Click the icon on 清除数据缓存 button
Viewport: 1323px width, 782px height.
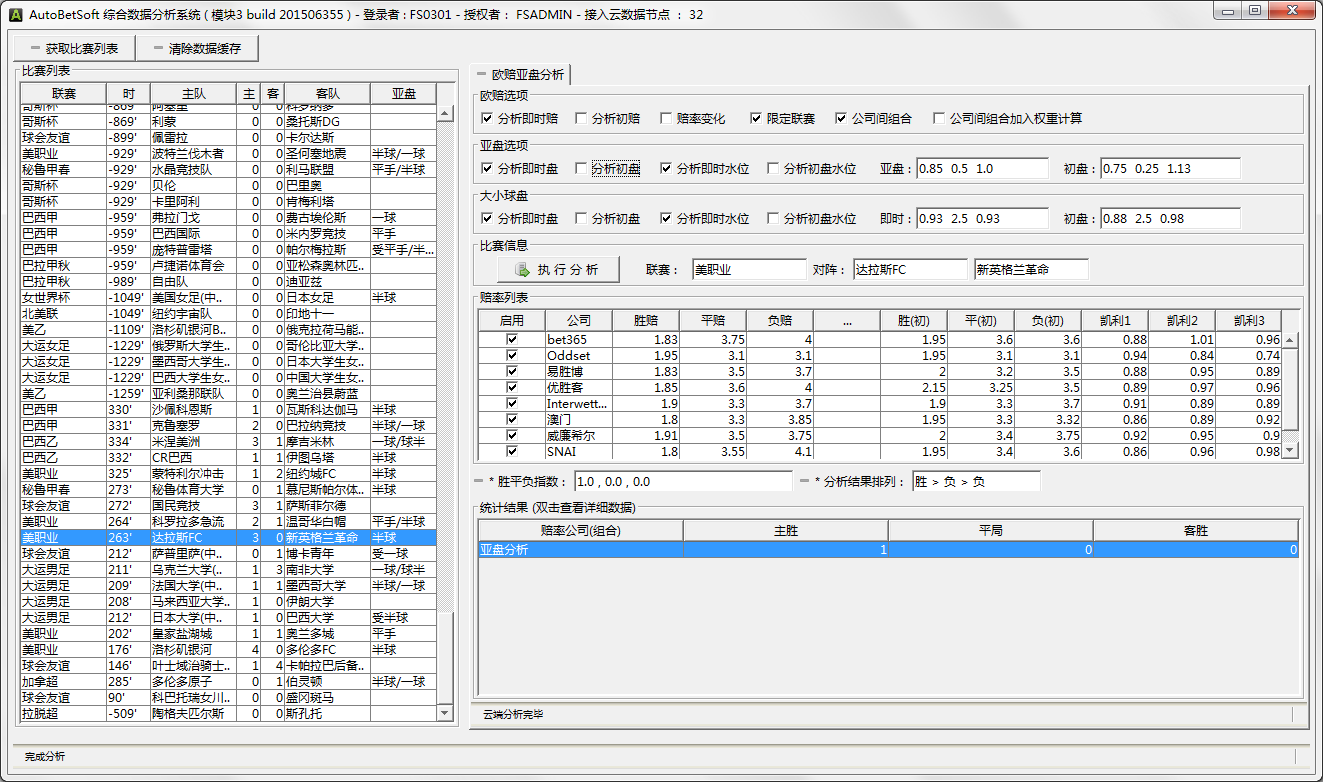(158, 48)
